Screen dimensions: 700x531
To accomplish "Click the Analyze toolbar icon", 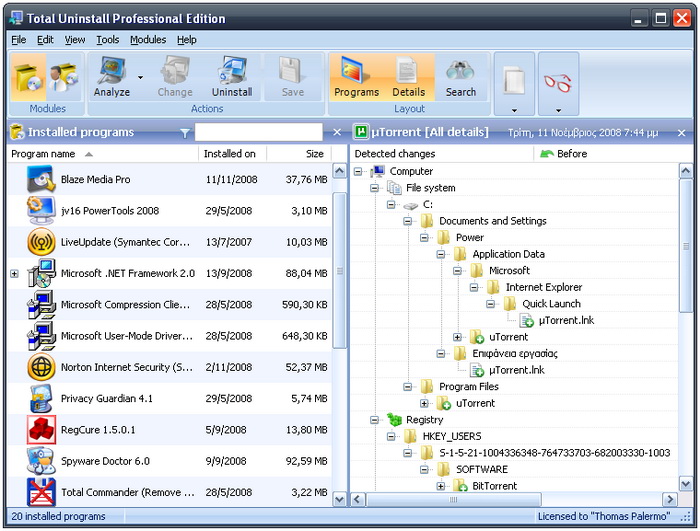I will point(111,71).
